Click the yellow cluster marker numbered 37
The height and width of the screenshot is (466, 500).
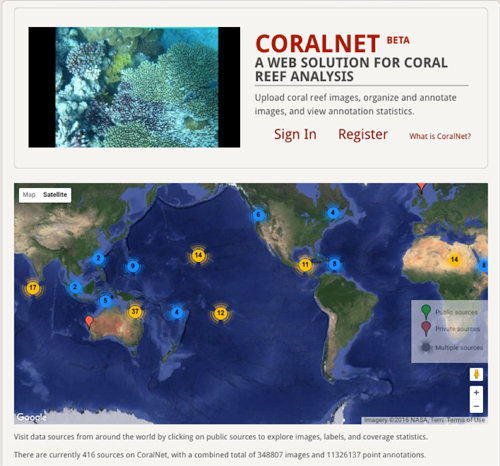135,312
